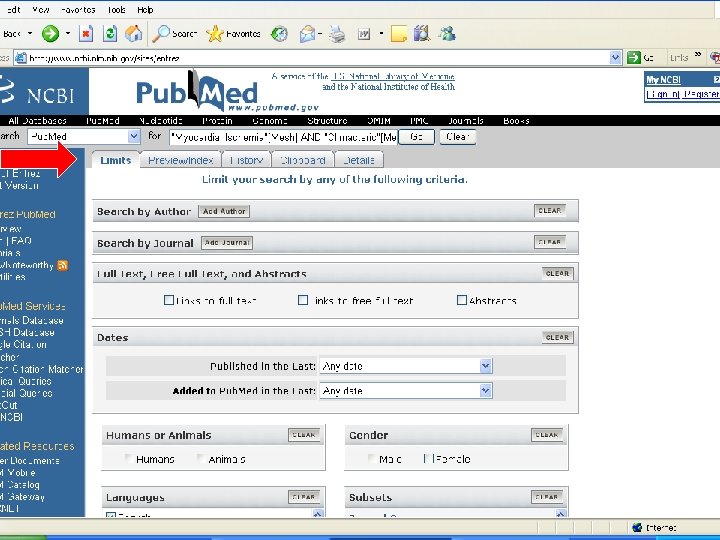Print the page using printer icon

pos(337,34)
